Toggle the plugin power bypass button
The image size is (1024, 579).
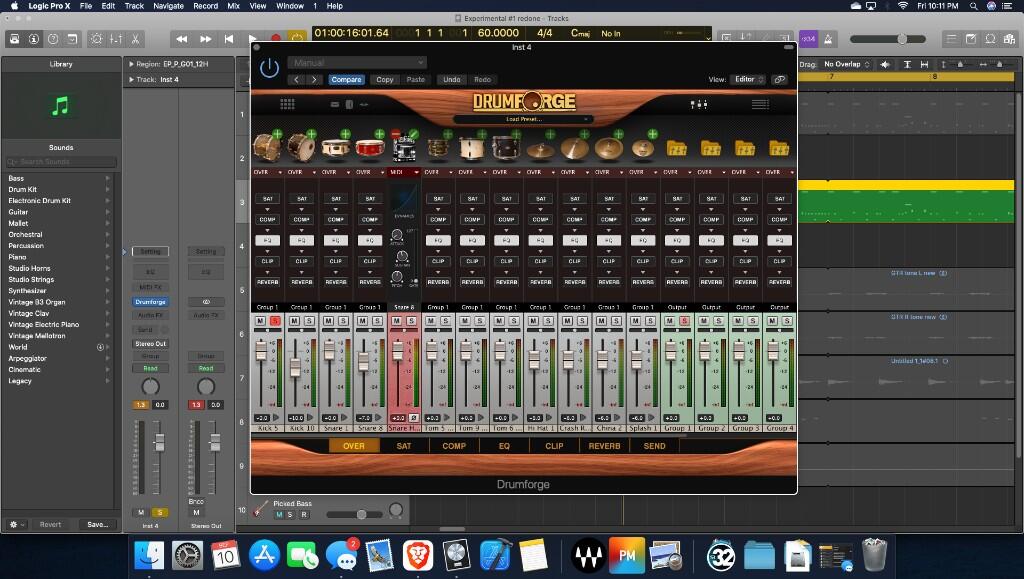269,68
